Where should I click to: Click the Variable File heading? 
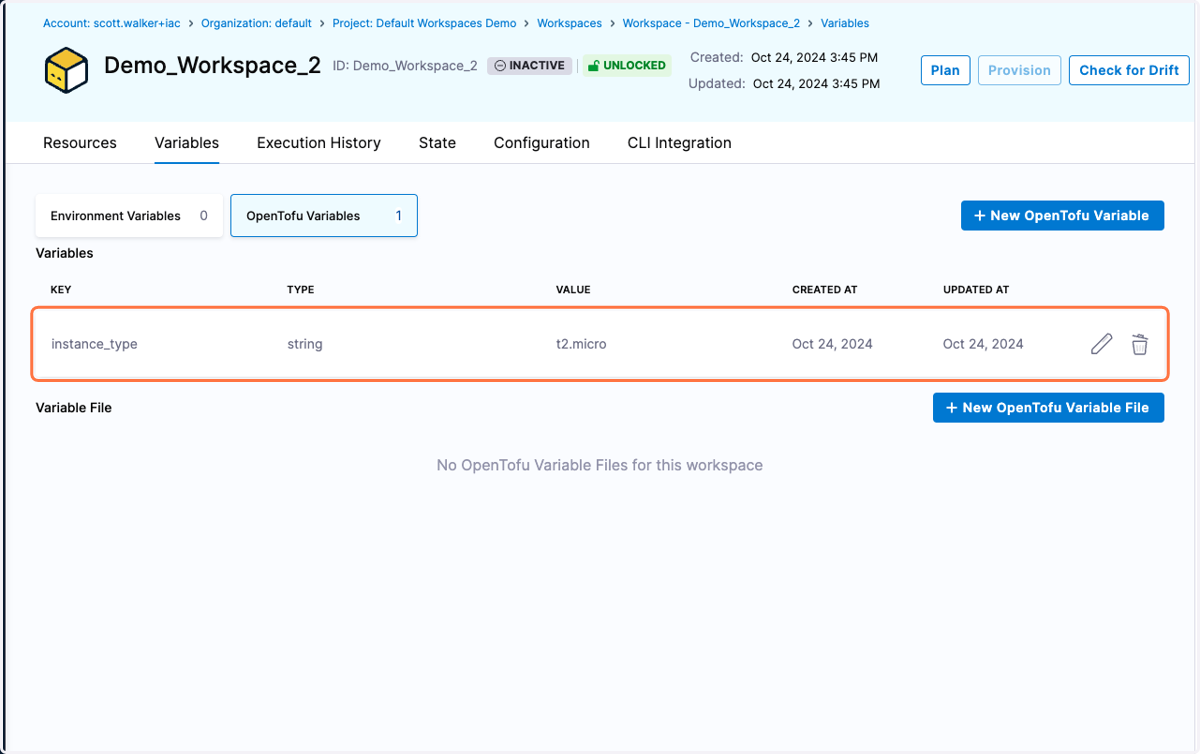tap(74, 408)
